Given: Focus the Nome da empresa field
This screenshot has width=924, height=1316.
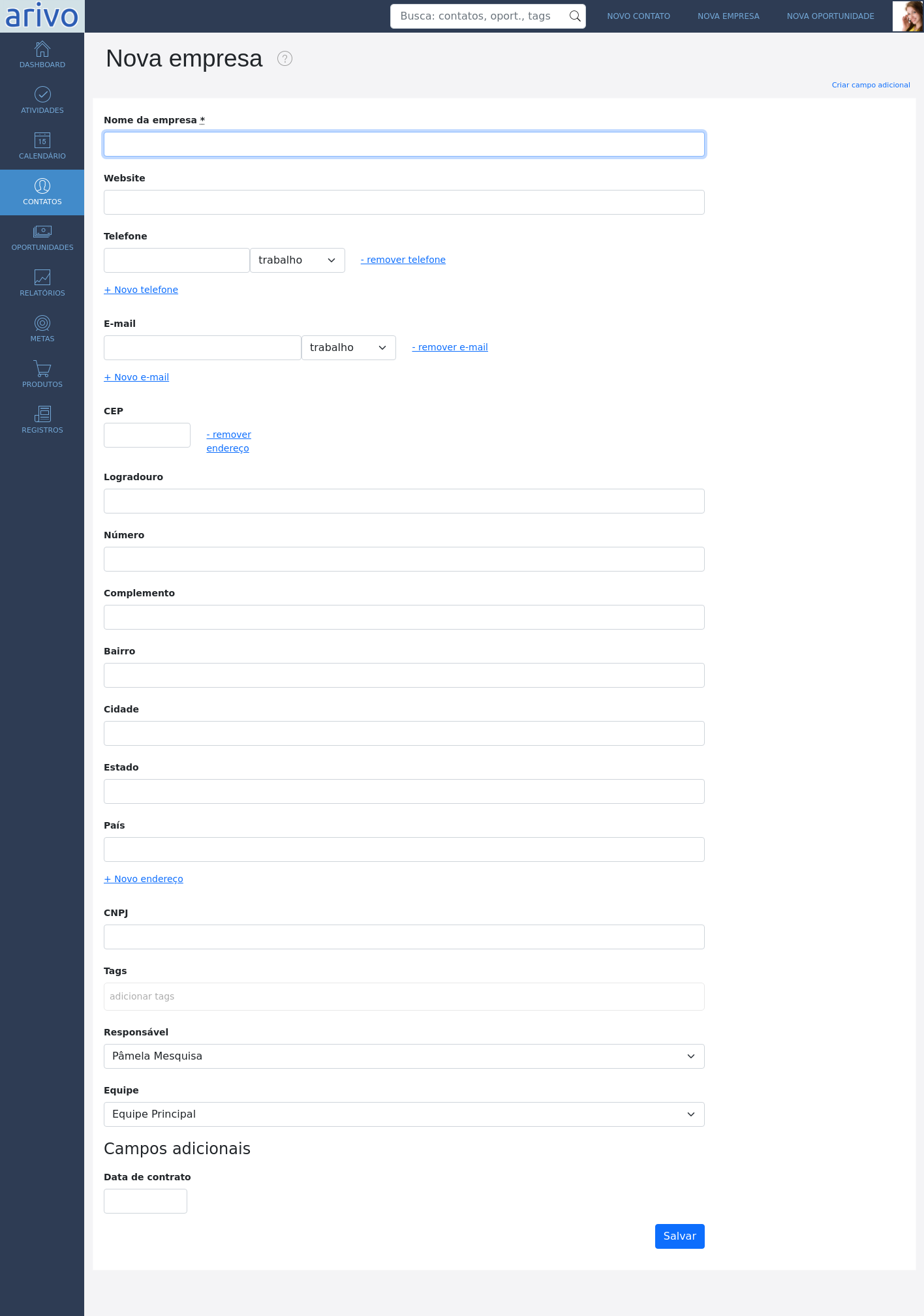Looking at the screenshot, I should click(404, 144).
